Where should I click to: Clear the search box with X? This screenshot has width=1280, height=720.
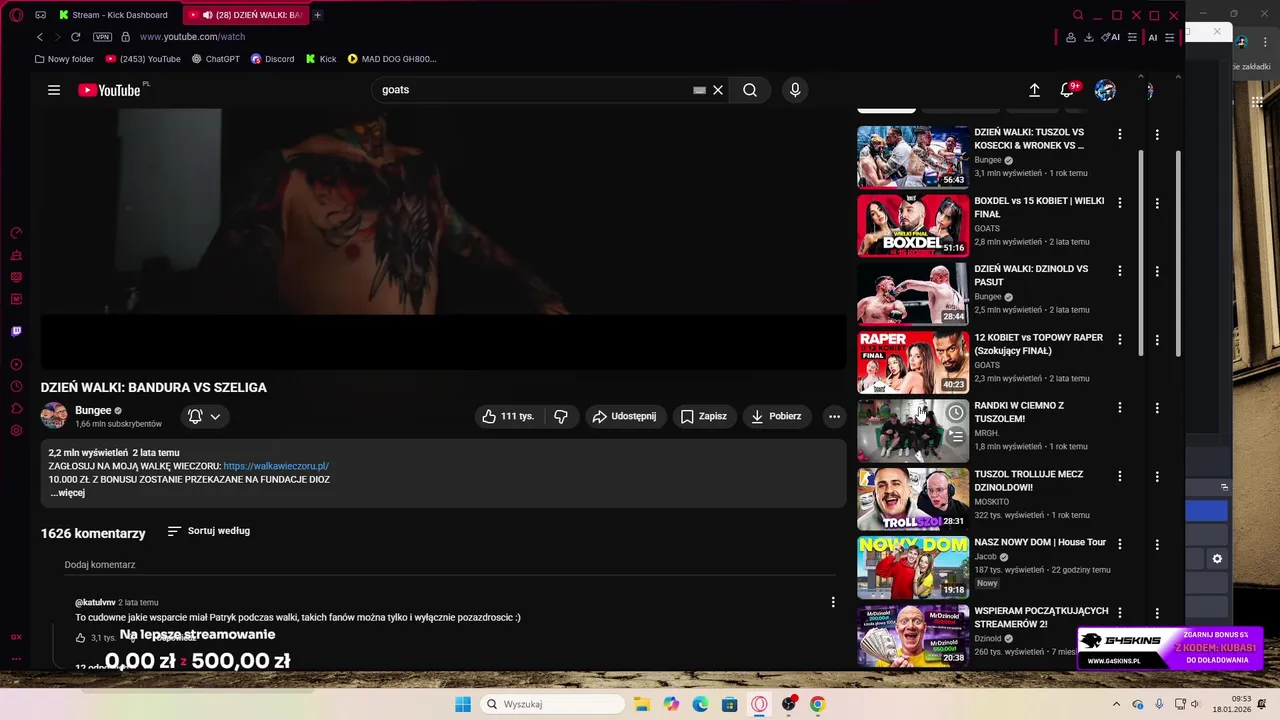tap(718, 90)
